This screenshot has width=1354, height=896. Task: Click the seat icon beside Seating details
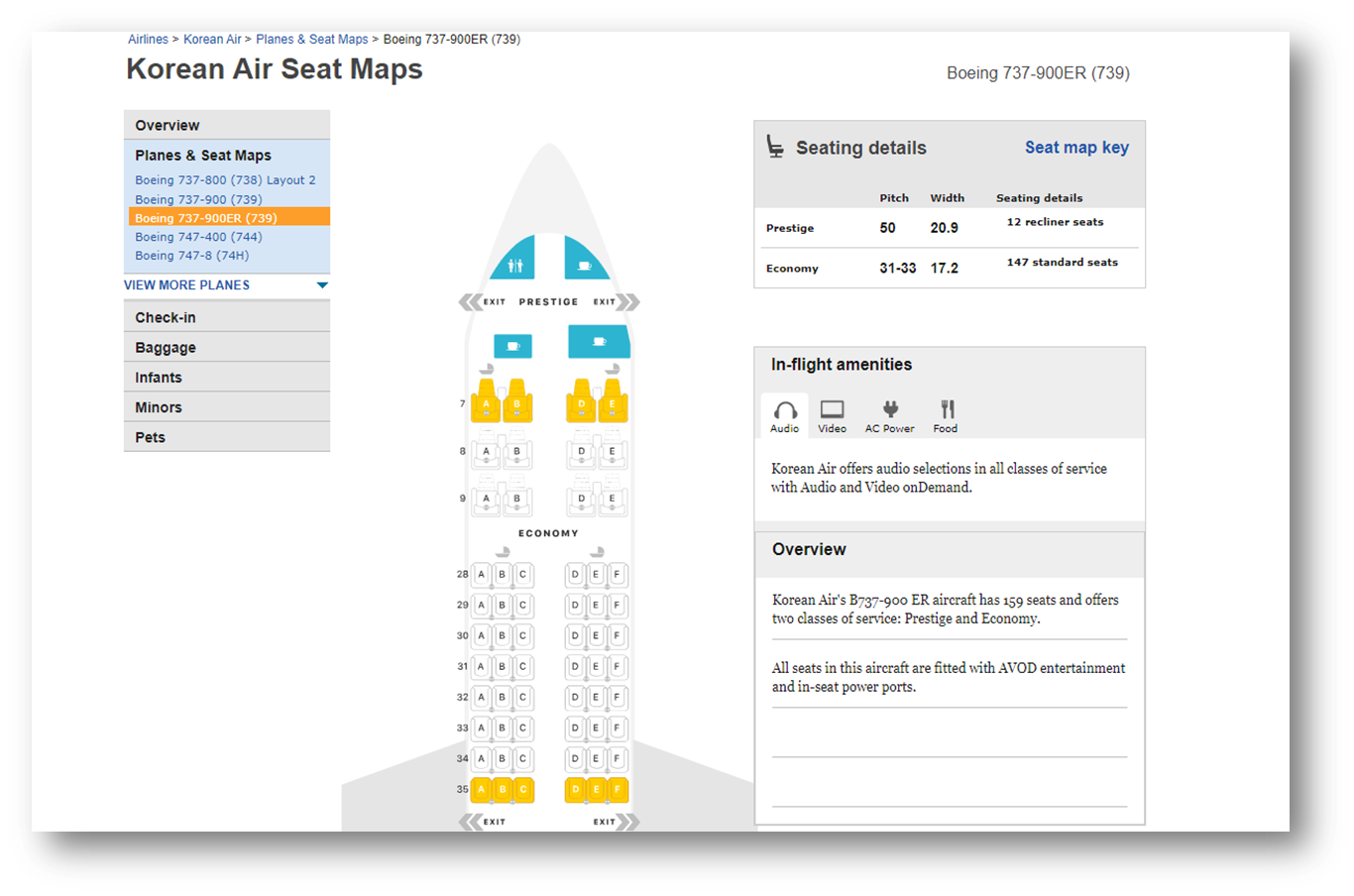coord(775,147)
